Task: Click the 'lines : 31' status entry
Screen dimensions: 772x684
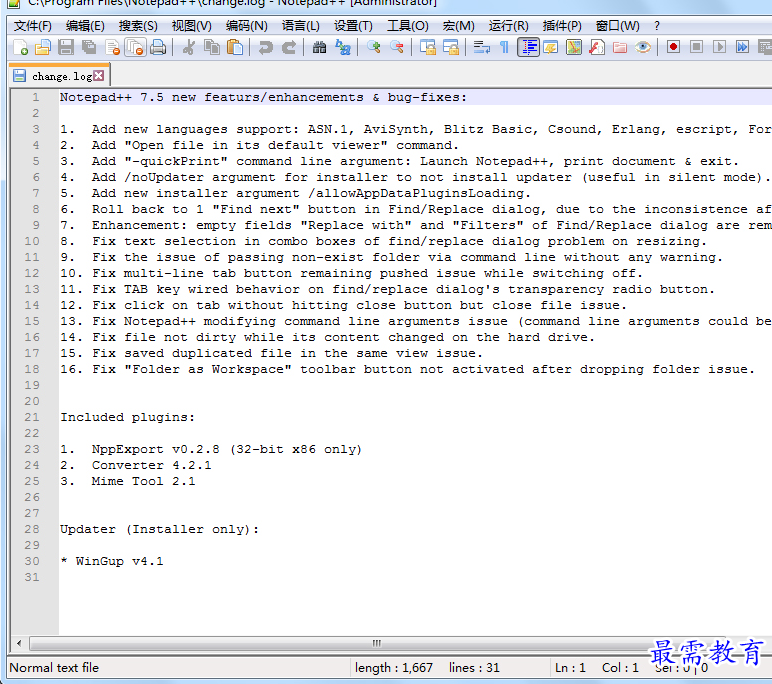Action: tap(474, 668)
